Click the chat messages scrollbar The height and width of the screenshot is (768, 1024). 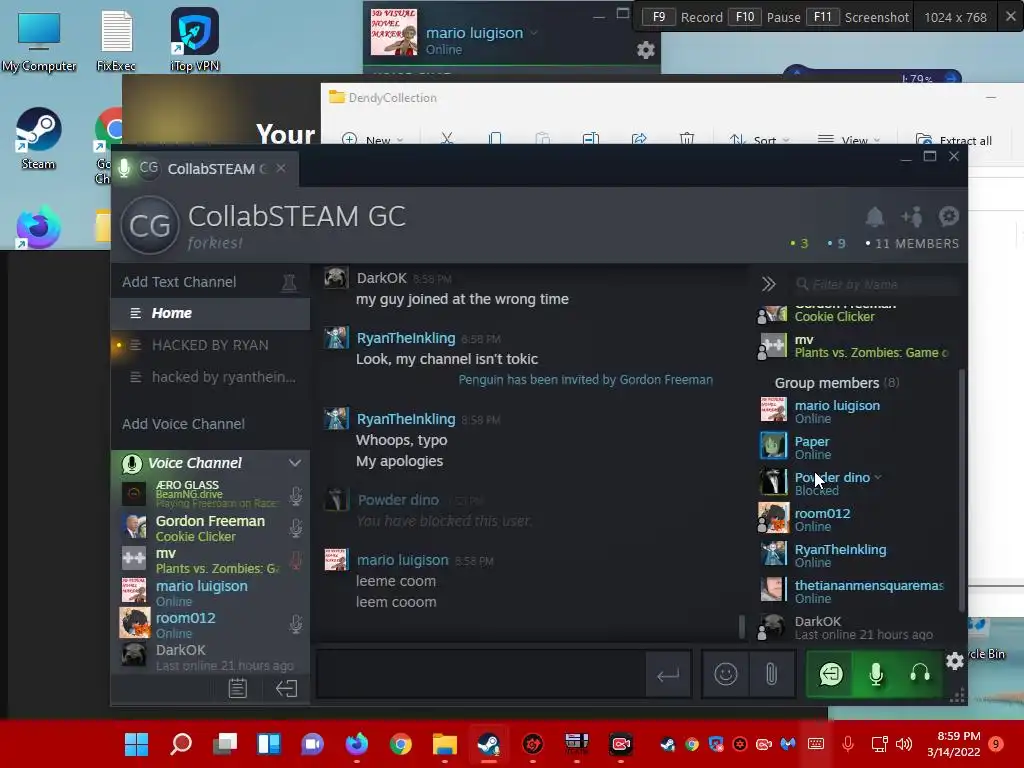point(741,626)
